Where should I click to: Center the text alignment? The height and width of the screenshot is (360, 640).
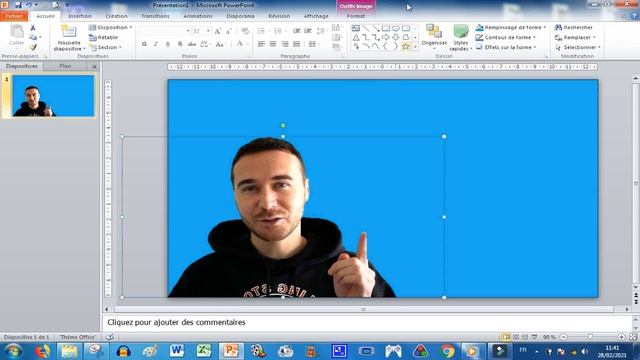pyautogui.click(x=273, y=44)
